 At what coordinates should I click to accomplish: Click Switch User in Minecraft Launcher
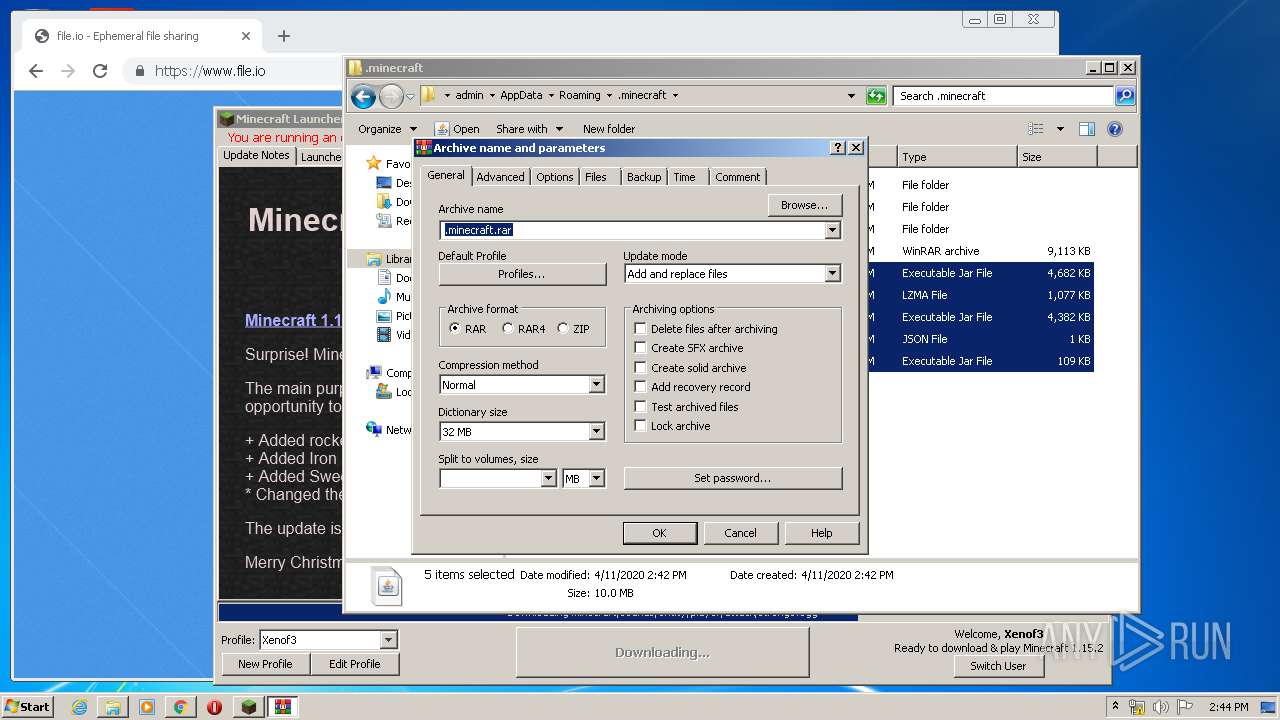pyautogui.click(x=998, y=666)
